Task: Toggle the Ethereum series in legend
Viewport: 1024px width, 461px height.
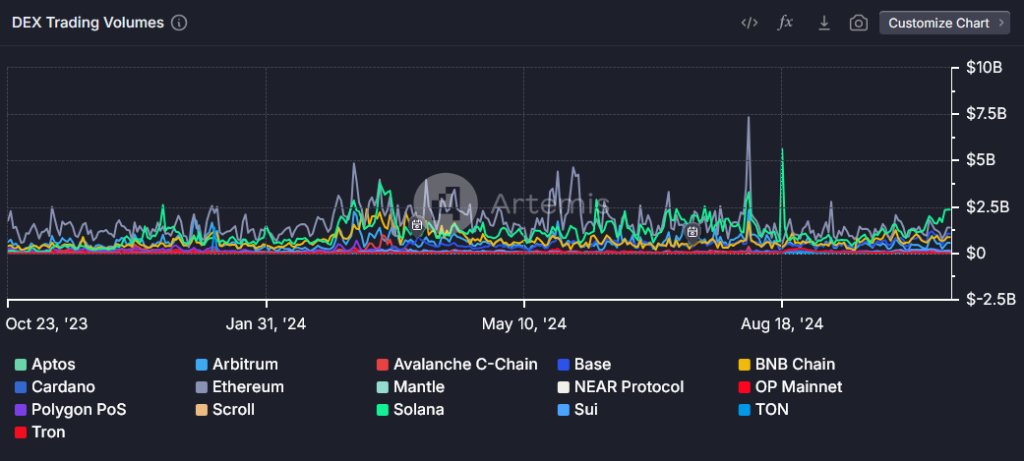Action: (240, 387)
